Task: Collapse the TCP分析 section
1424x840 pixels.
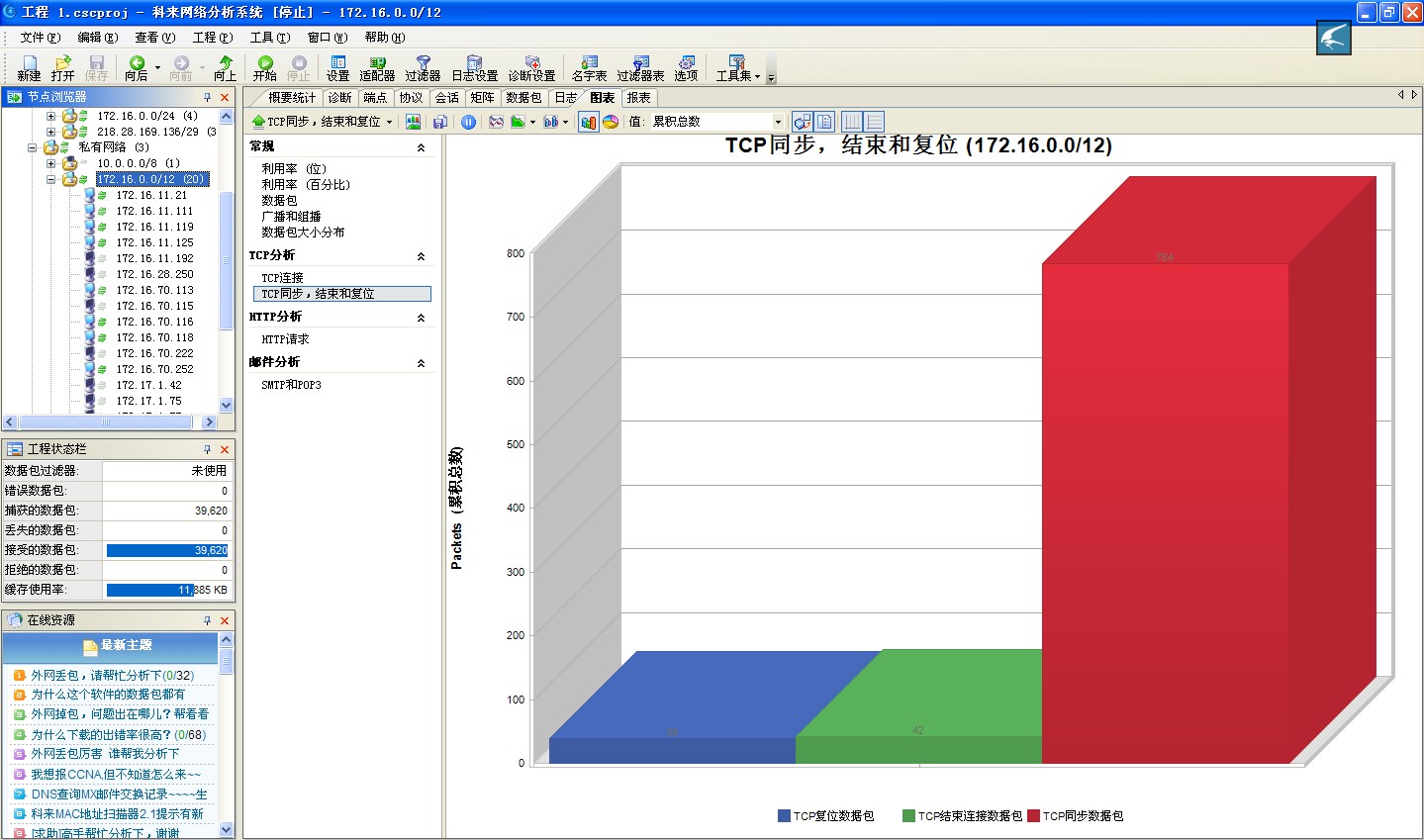Action: pos(421,256)
